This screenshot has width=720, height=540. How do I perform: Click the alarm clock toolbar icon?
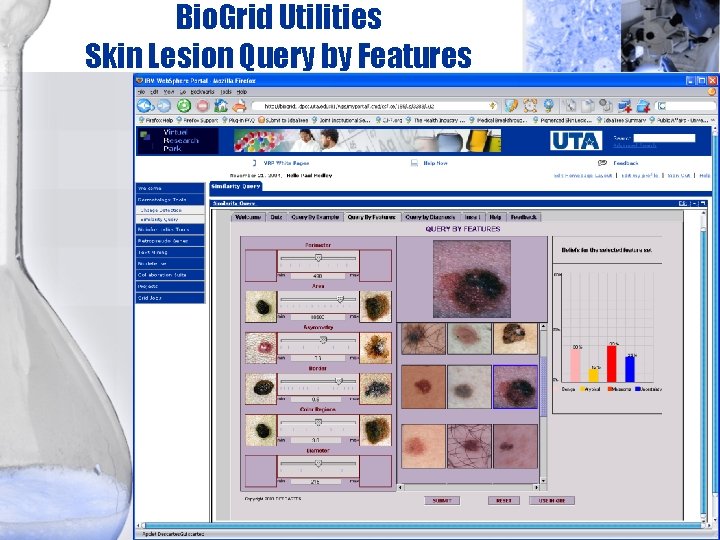click(x=530, y=106)
